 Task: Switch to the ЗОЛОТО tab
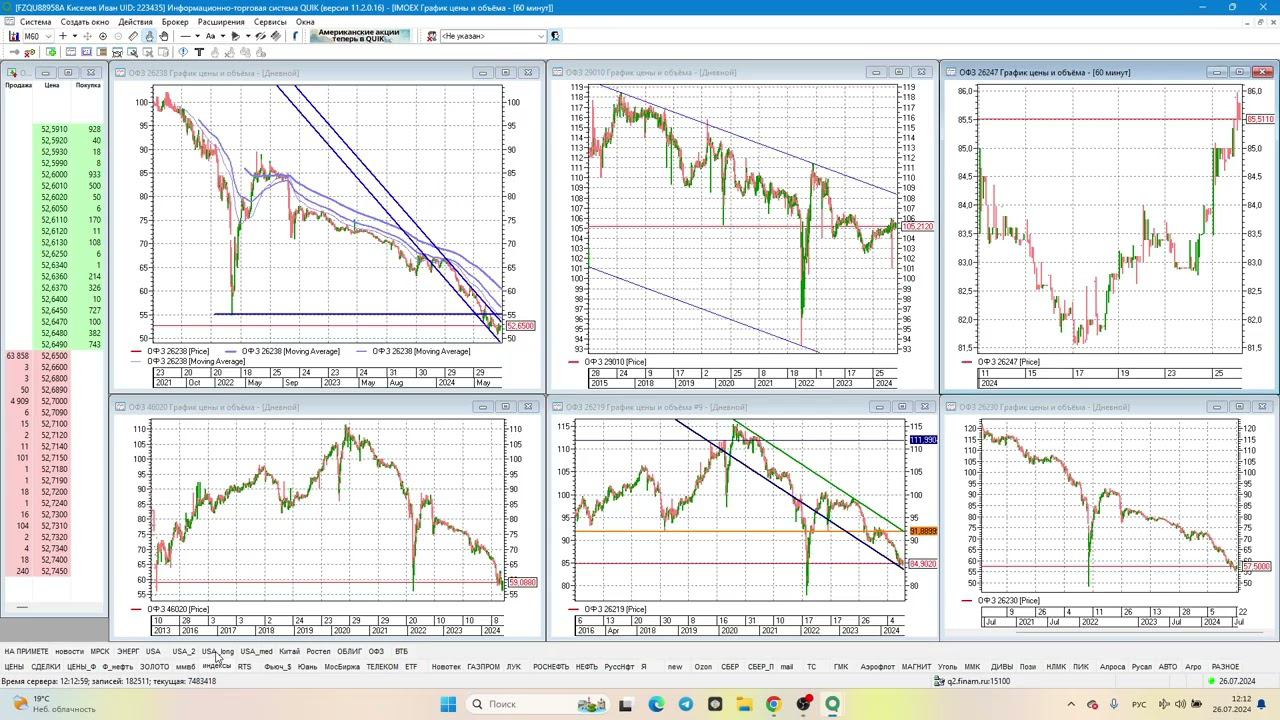154,667
